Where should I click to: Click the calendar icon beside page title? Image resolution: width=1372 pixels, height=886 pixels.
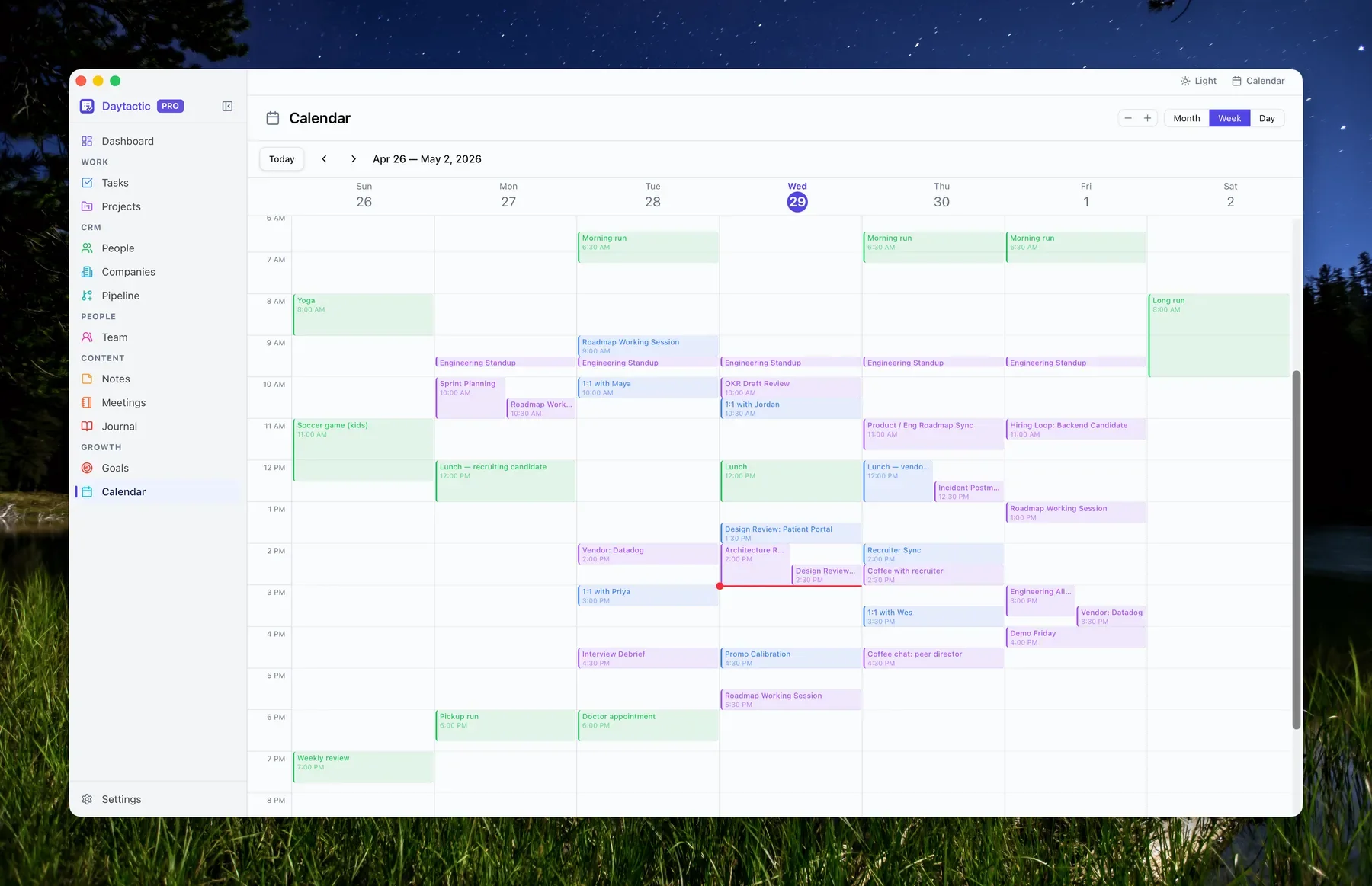[x=273, y=118]
